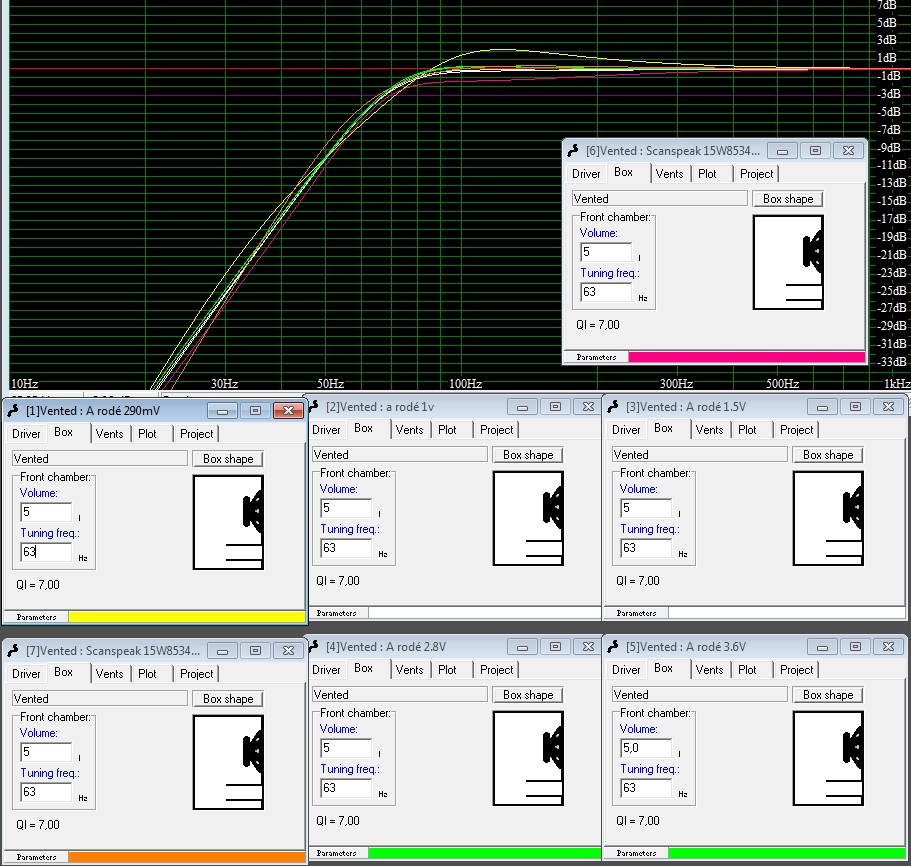Click the wrench icon of window [3] A rodé 1.5V

(614, 407)
